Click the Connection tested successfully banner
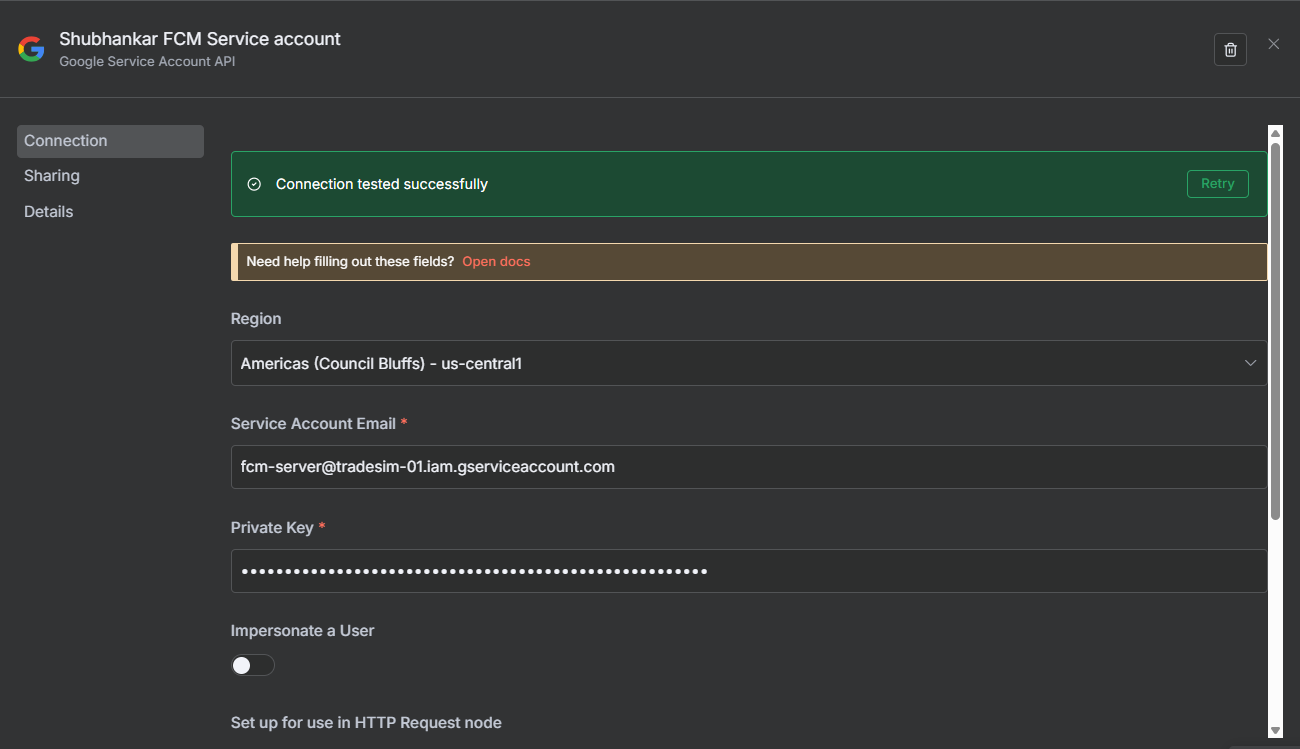Image resolution: width=1300 pixels, height=749 pixels. click(700, 184)
